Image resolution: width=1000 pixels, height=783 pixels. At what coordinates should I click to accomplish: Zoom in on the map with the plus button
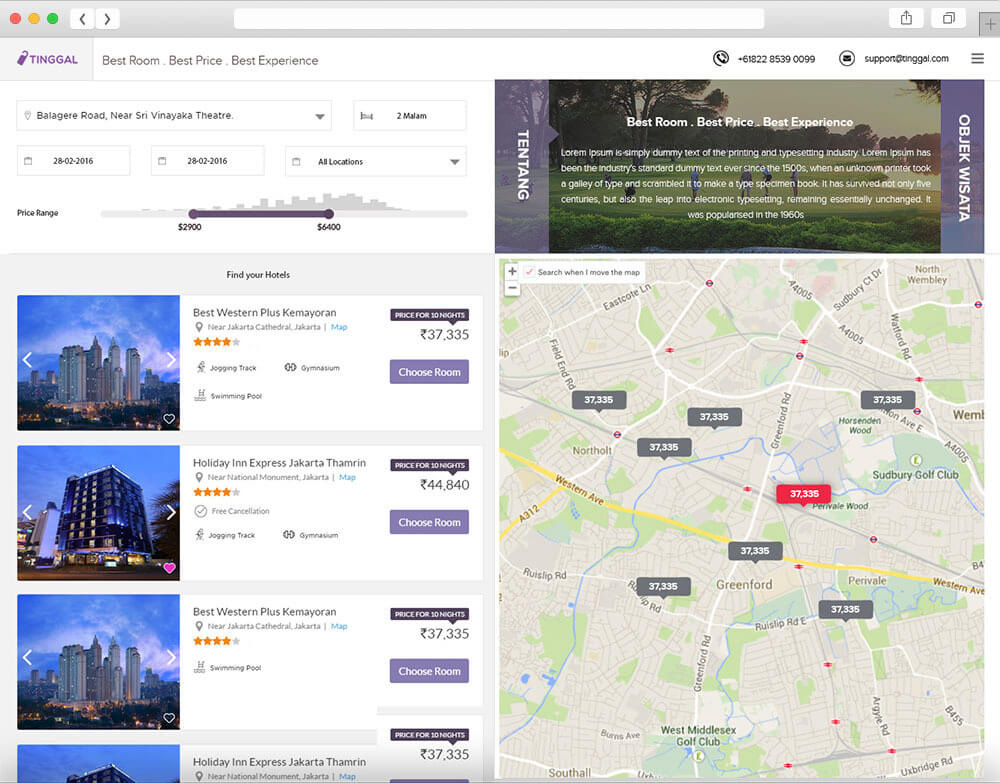click(x=512, y=271)
